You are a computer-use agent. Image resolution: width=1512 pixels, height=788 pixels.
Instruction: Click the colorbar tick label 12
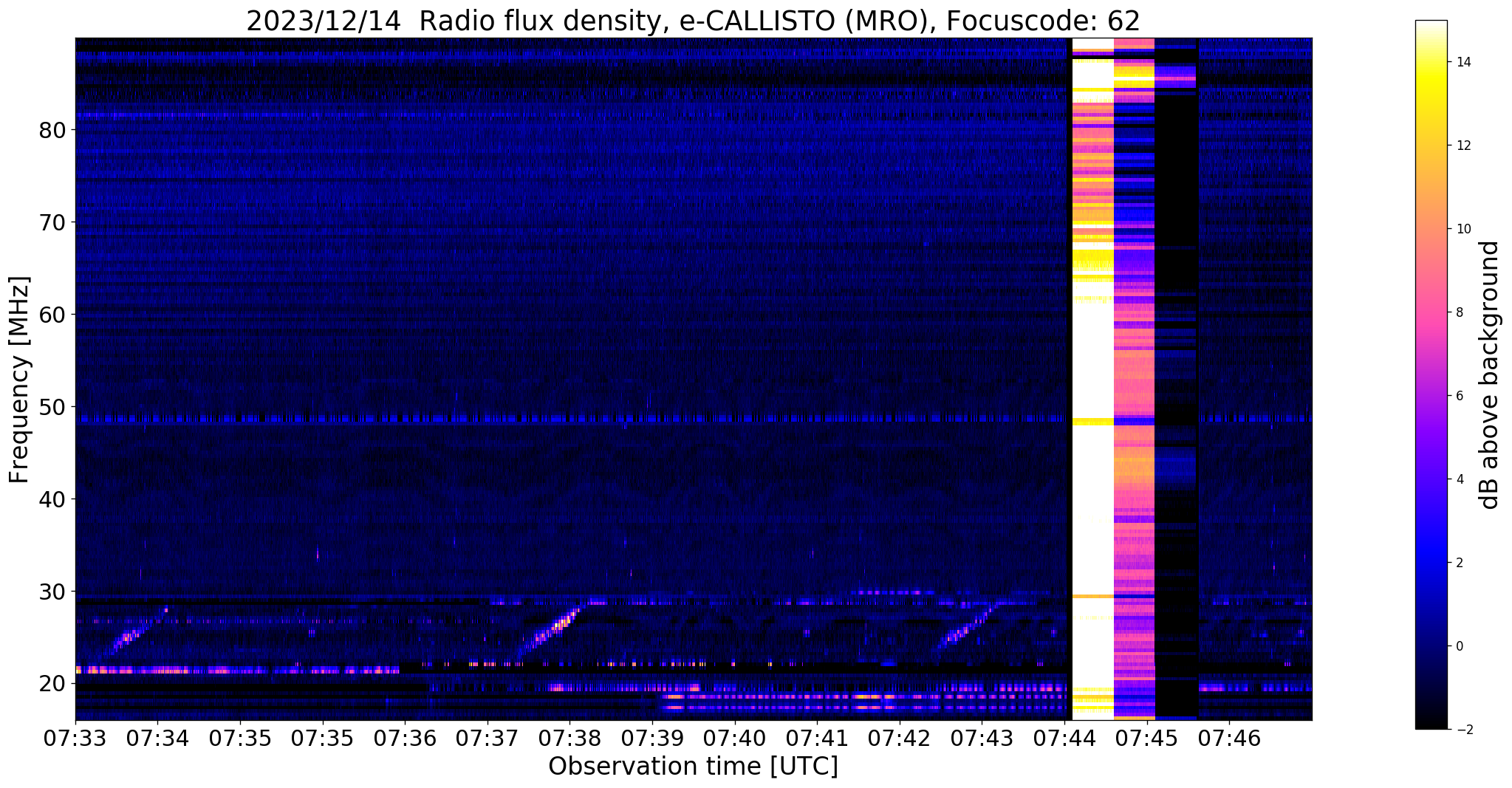pos(1463,145)
